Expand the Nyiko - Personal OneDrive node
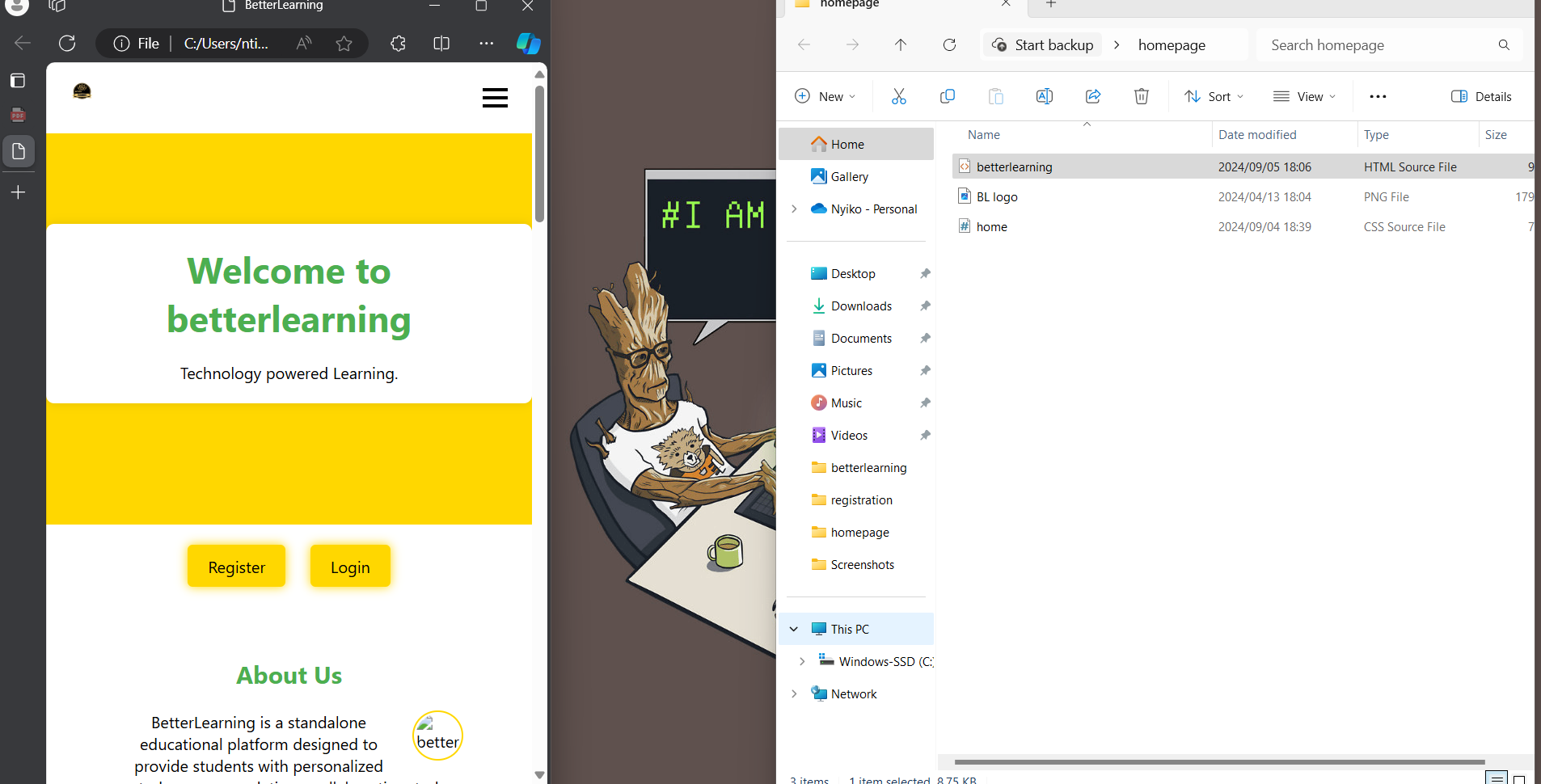The image size is (1541, 784). (794, 209)
